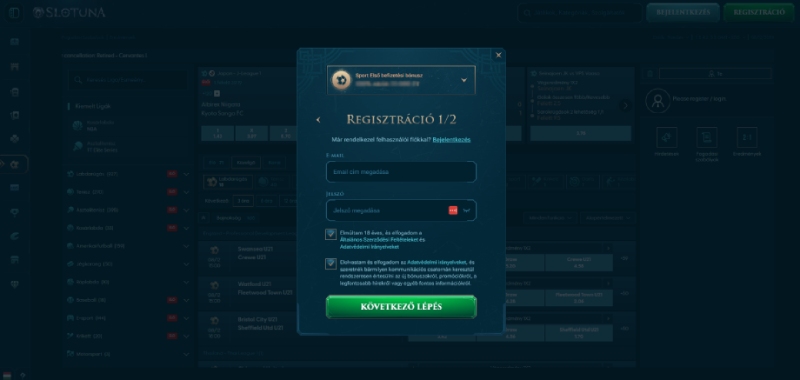Screen dimensions: 800x380
Task: Select Labdarúgás tab in sport filter strip
Action: click(228, 182)
